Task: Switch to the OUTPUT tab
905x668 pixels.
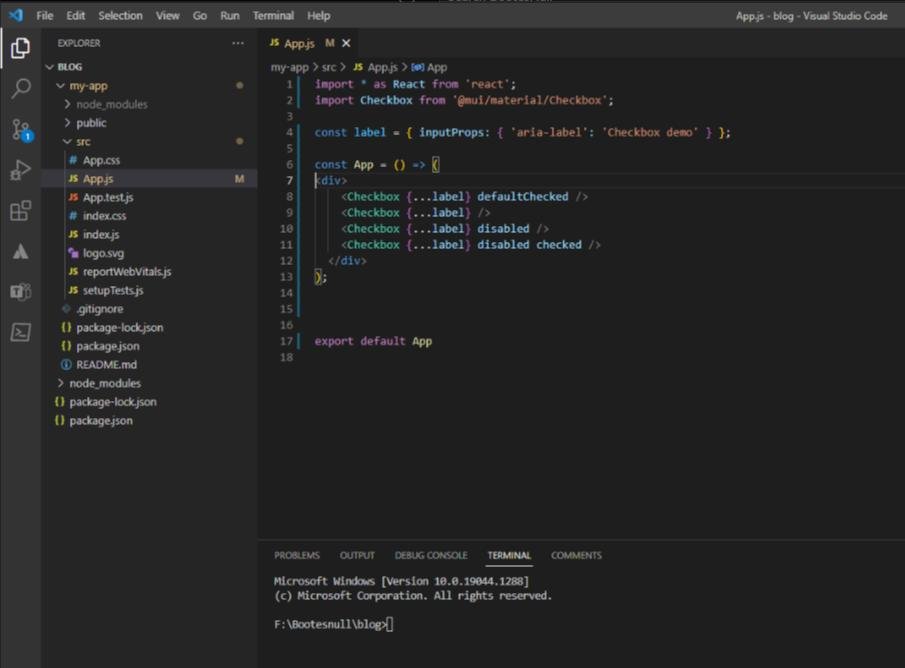Action: coord(357,555)
